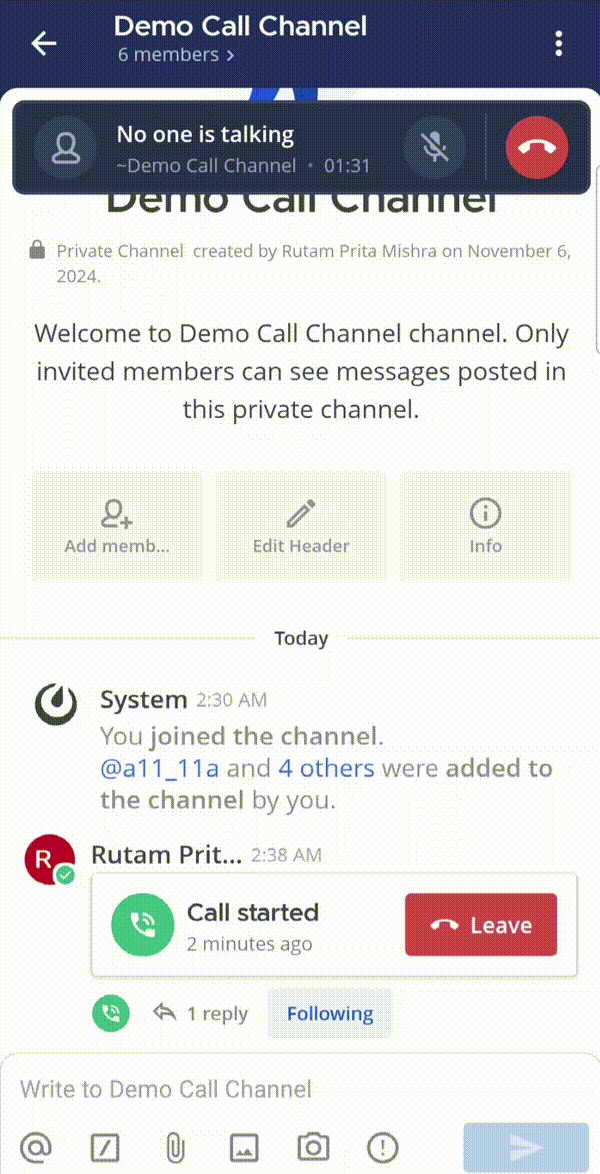Open the 1 reply thread
The width and height of the screenshot is (600, 1174).
point(200,1013)
